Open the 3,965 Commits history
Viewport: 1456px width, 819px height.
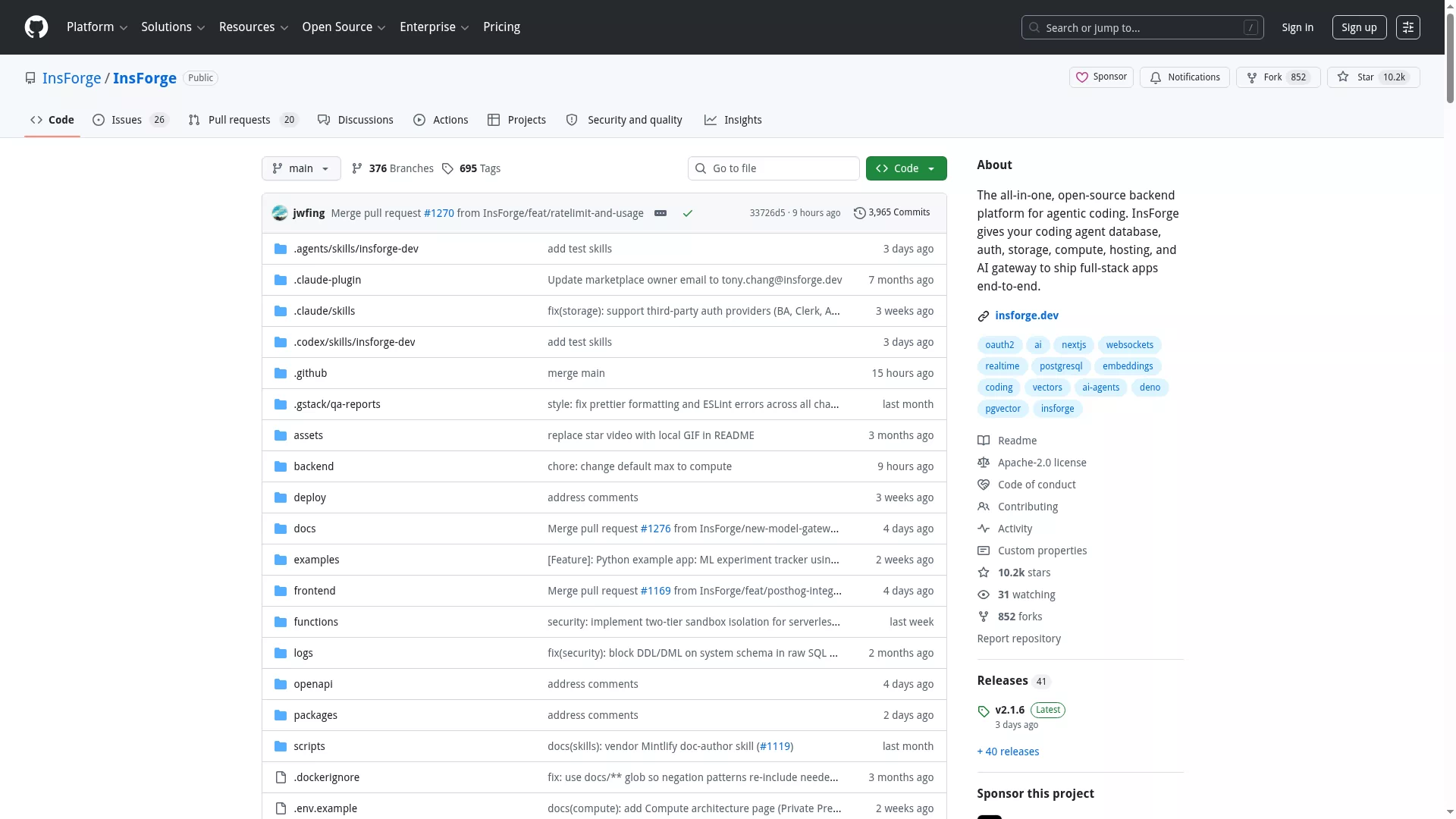[x=892, y=212]
